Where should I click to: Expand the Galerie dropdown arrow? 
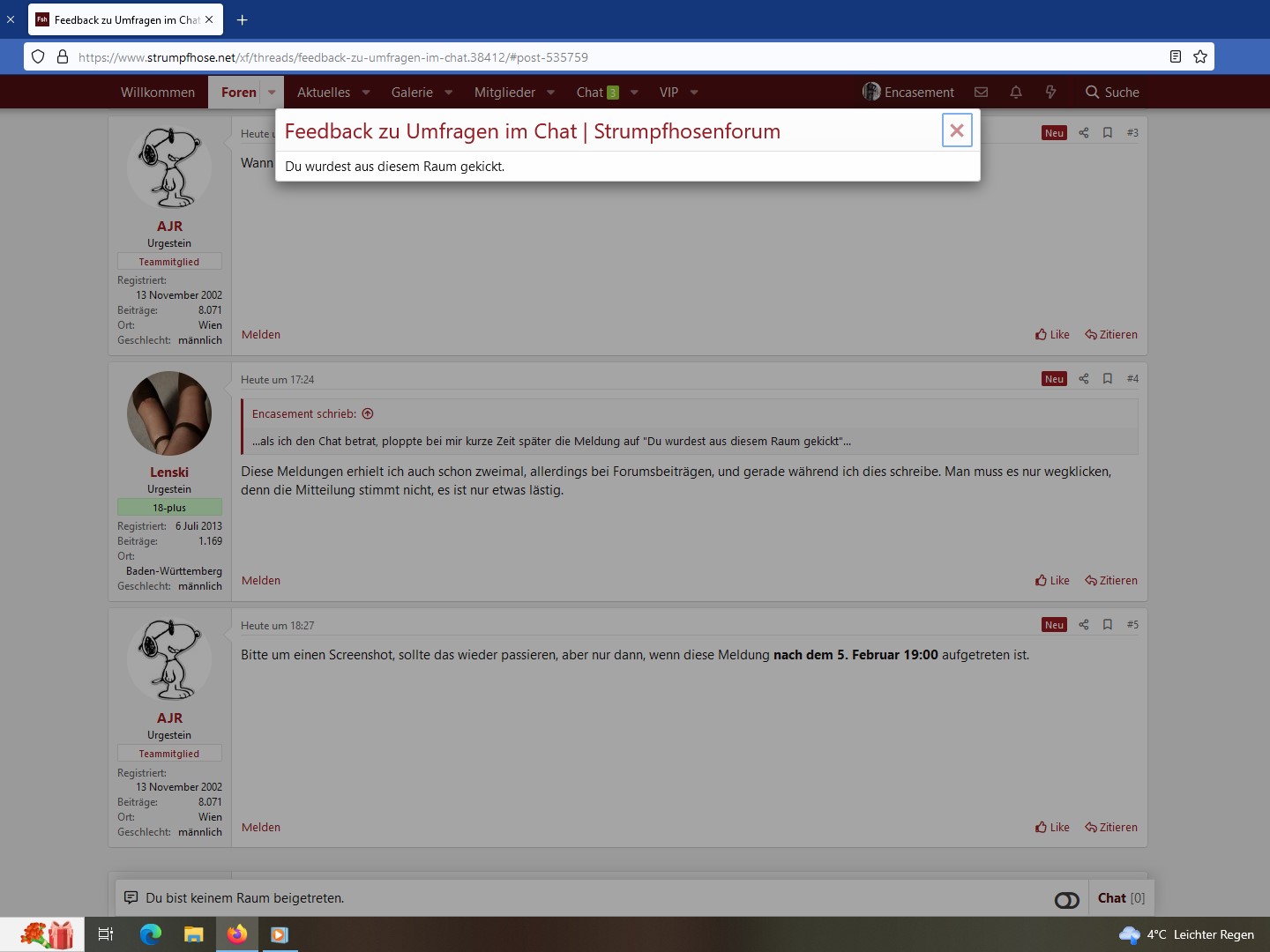(449, 93)
